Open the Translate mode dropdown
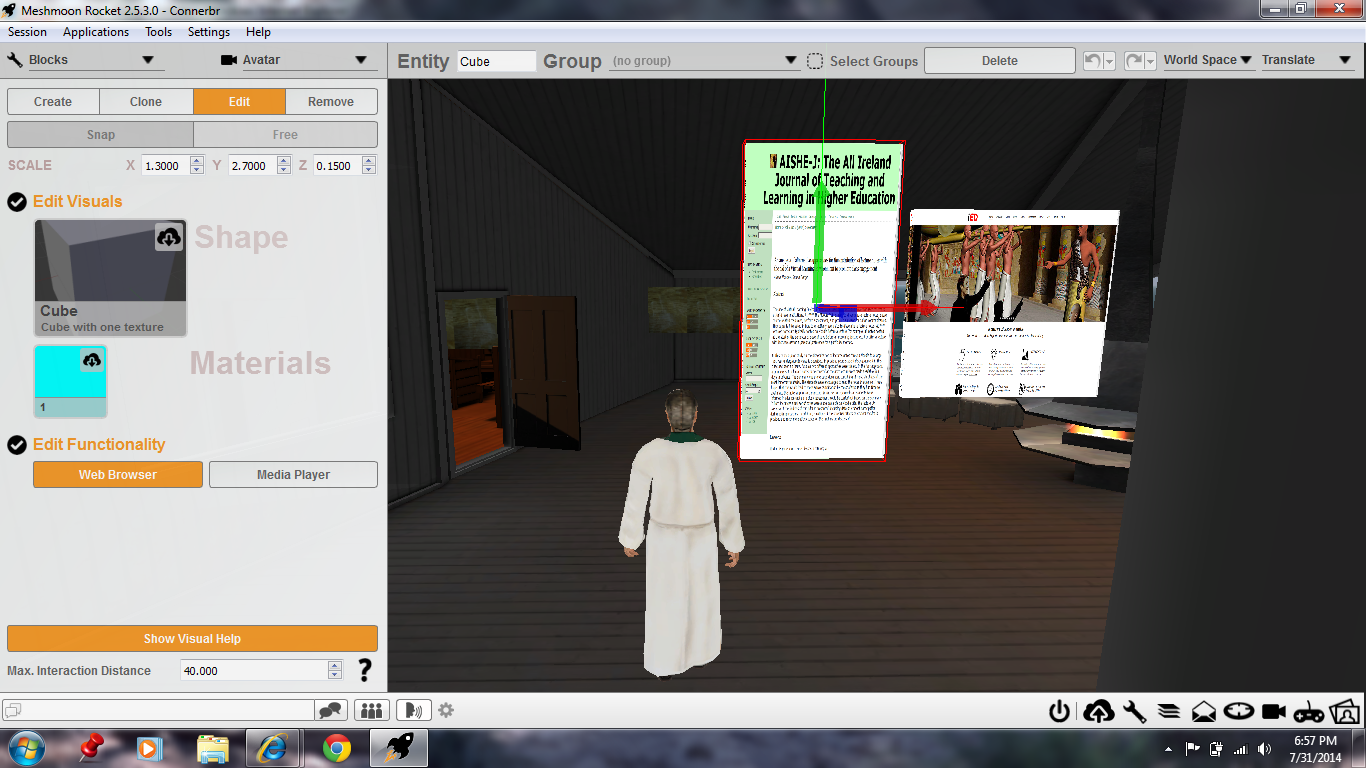The height and width of the screenshot is (768, 1370). point(1306,60)
